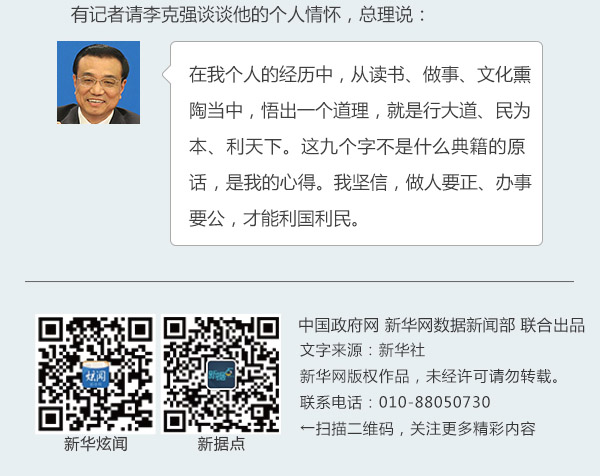600x476 pixels.
Task: Click the 文字来源：新华社 line
Action: tap(362, 350)
